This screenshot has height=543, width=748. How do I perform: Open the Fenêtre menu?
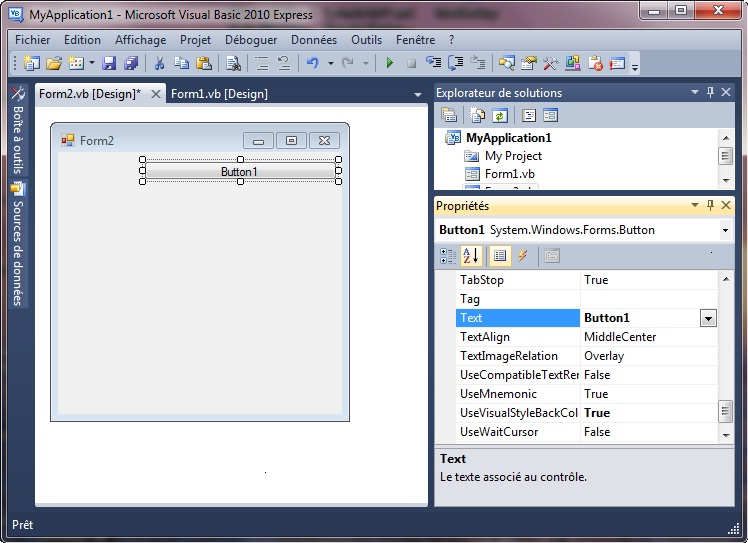click(415, 40)
